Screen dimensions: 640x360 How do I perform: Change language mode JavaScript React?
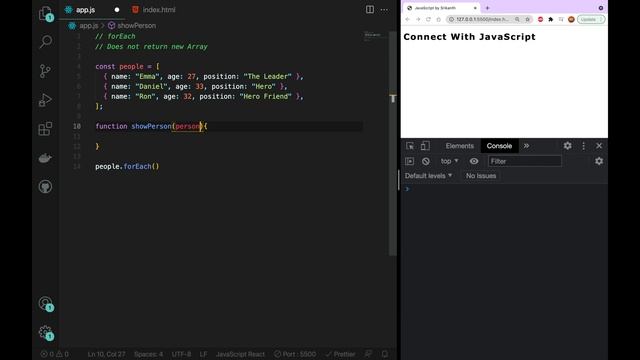click(240, 354)
